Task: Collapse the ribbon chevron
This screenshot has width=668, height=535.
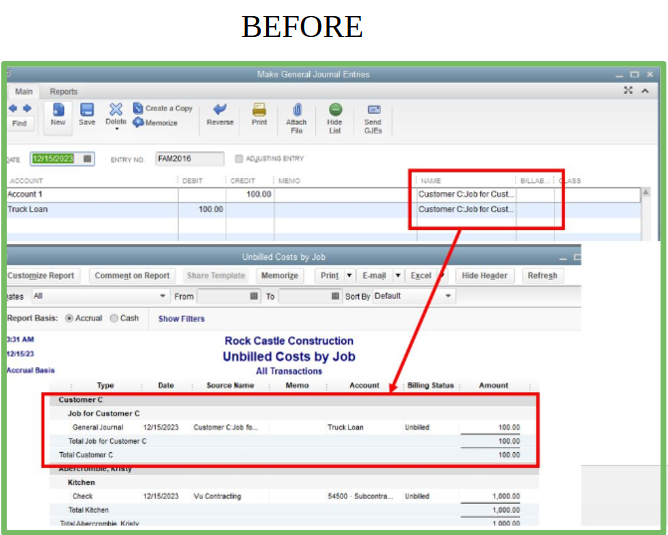Action: coord(645,91)
